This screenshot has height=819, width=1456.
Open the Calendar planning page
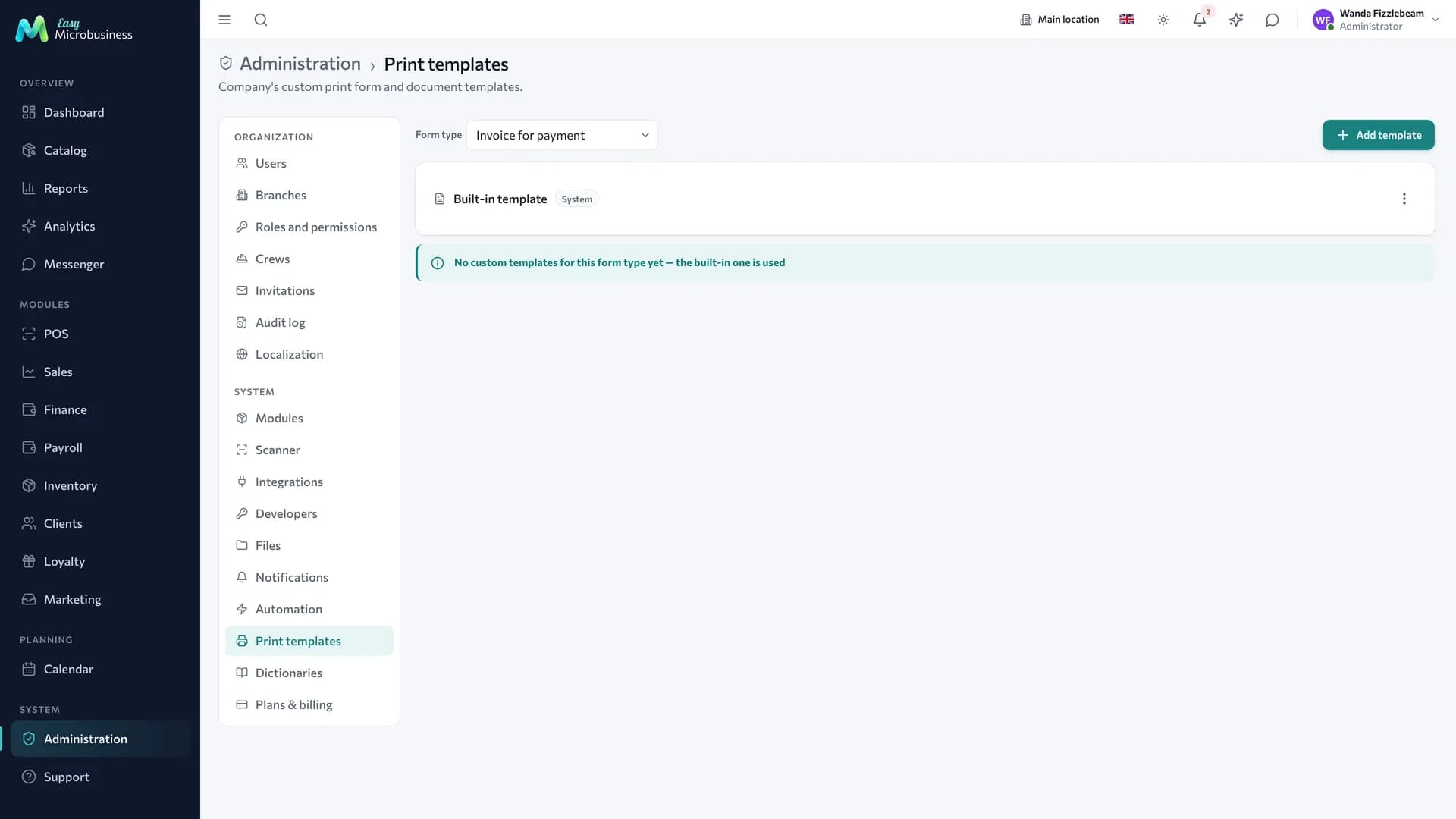[100, 669]
